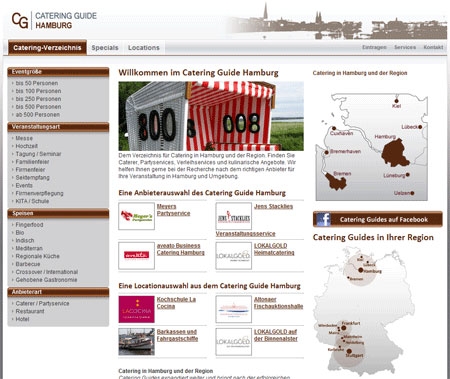
Task: Select KITA / Schule event type
Action: tap(32, 201)
